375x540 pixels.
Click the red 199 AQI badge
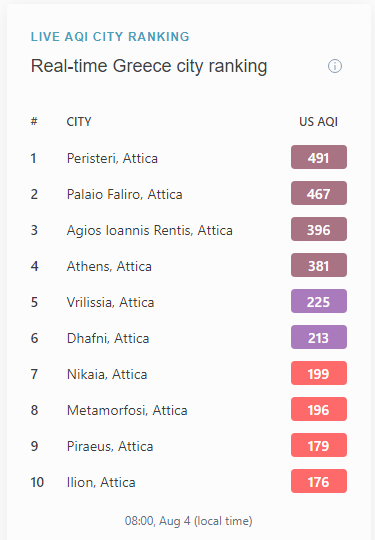click(319, 373)
